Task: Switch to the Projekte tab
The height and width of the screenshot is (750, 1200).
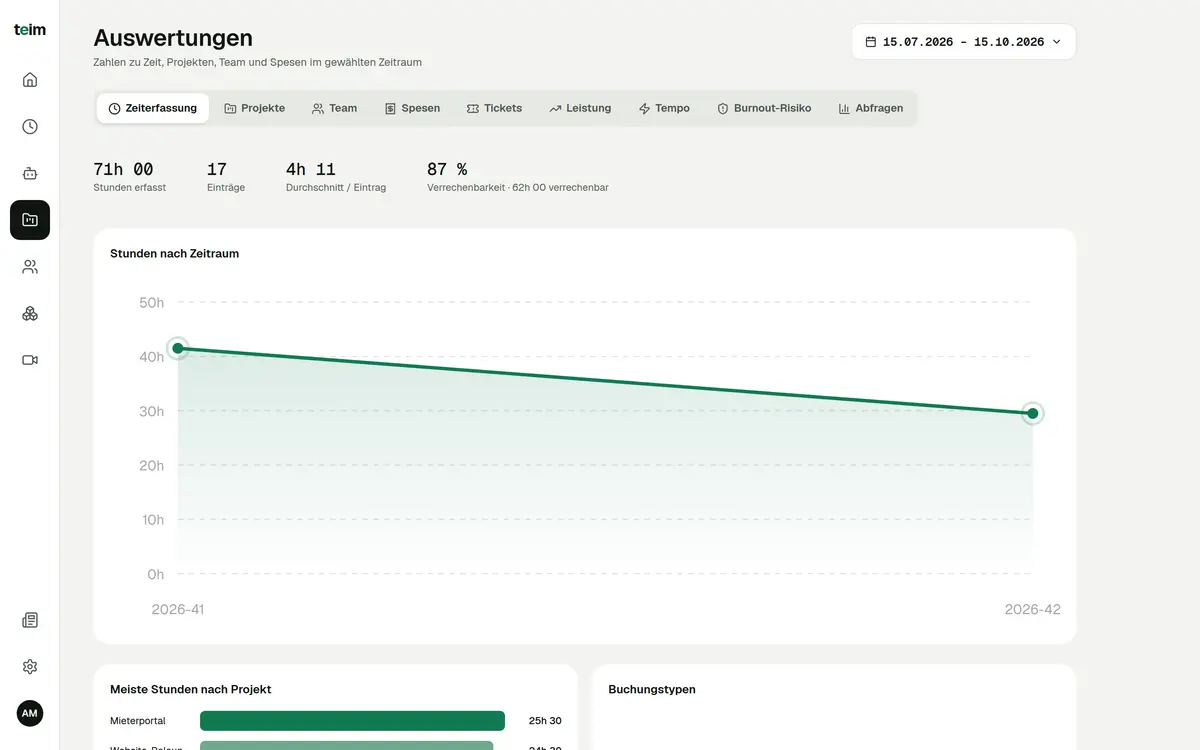Action: 255,108
